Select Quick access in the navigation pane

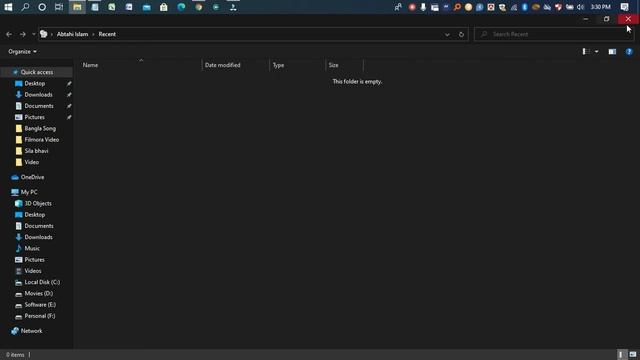tap(37, 72)
